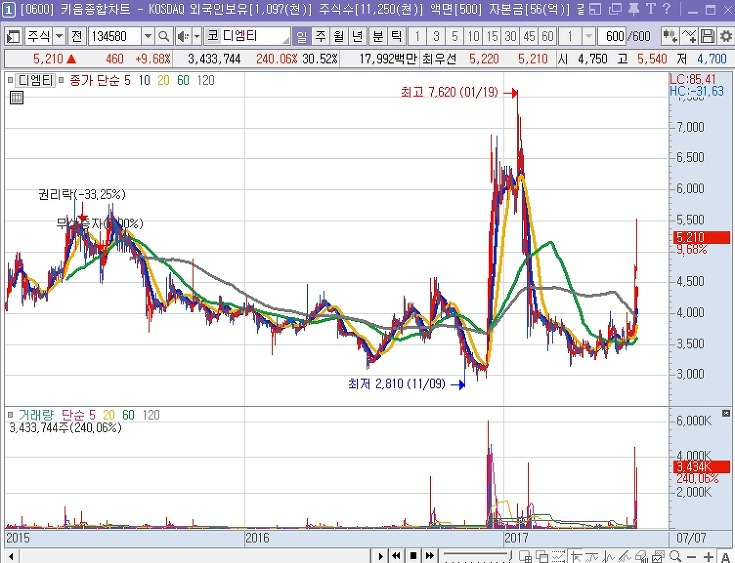
Task: Click the cursor arrow crosshair tool icon
Action: [576, 556]
